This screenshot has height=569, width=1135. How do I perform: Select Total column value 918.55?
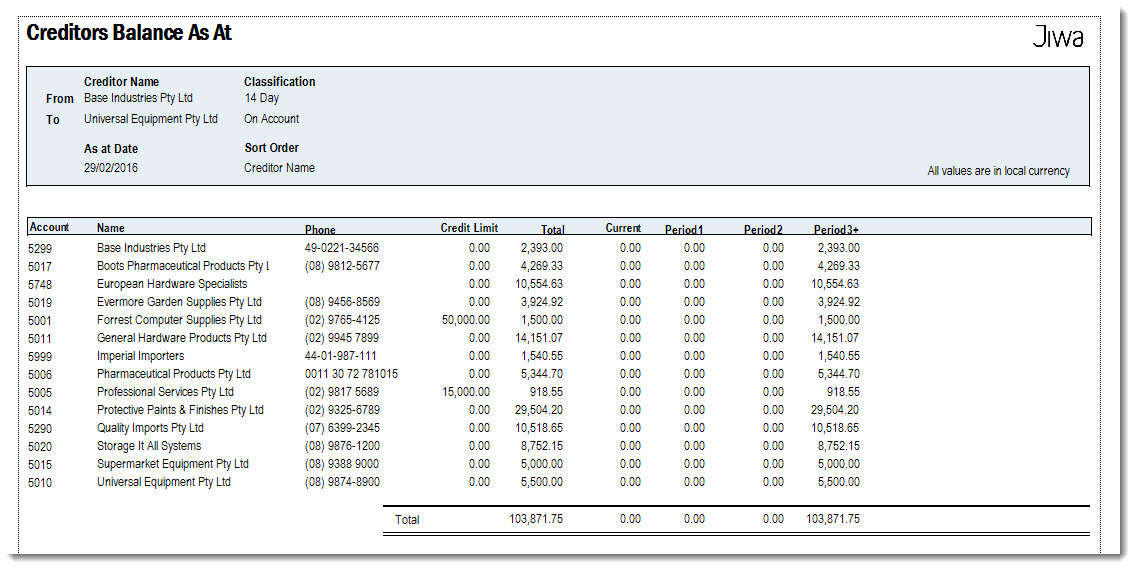point(546,392)
